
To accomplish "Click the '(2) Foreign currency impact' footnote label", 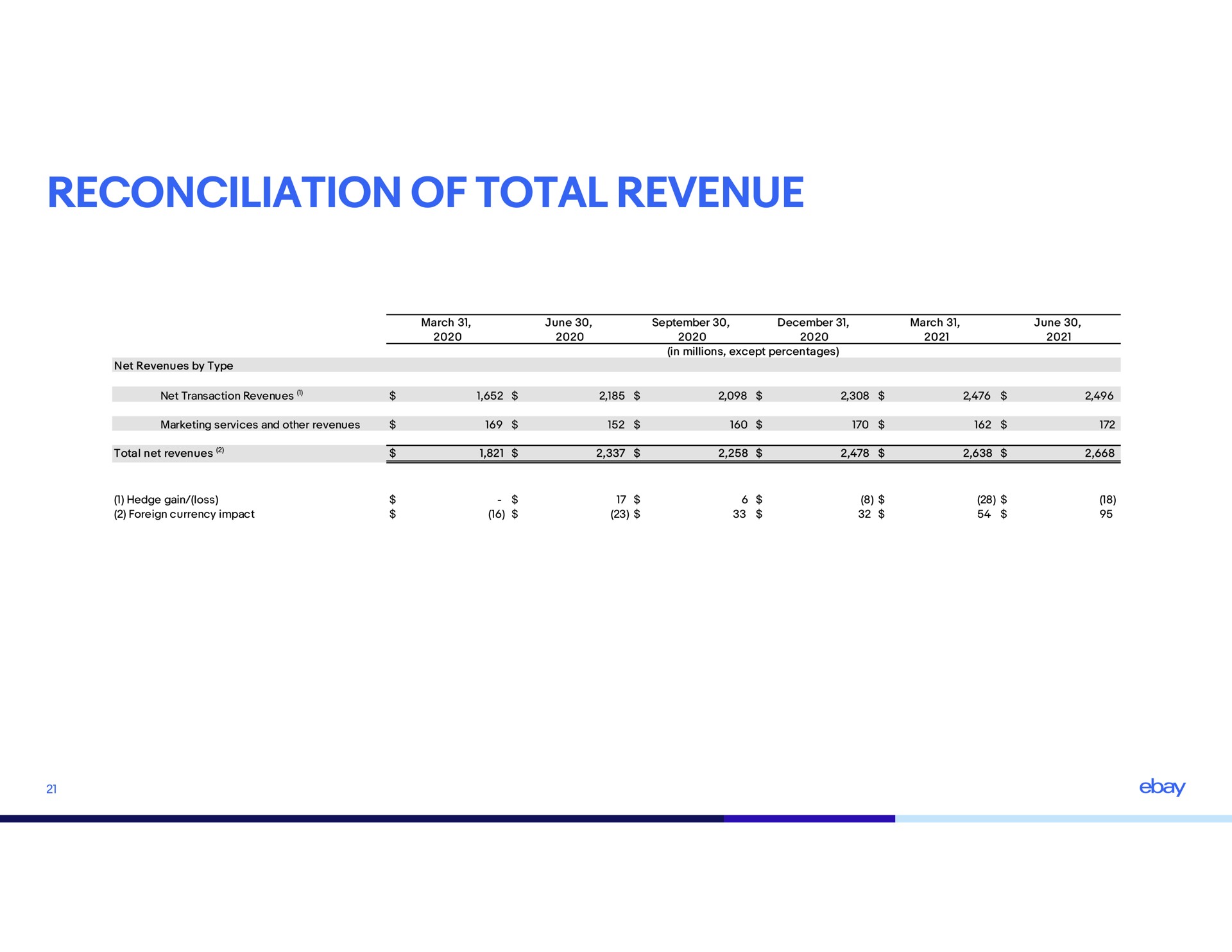I will click(184, 514).
